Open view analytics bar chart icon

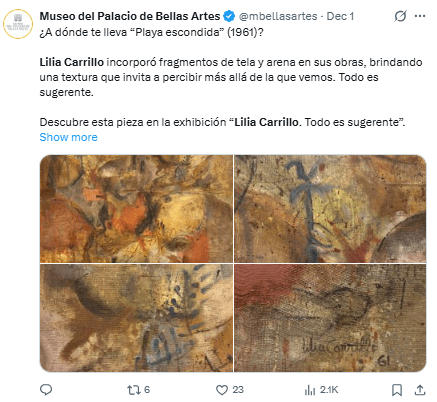[310, 390]
